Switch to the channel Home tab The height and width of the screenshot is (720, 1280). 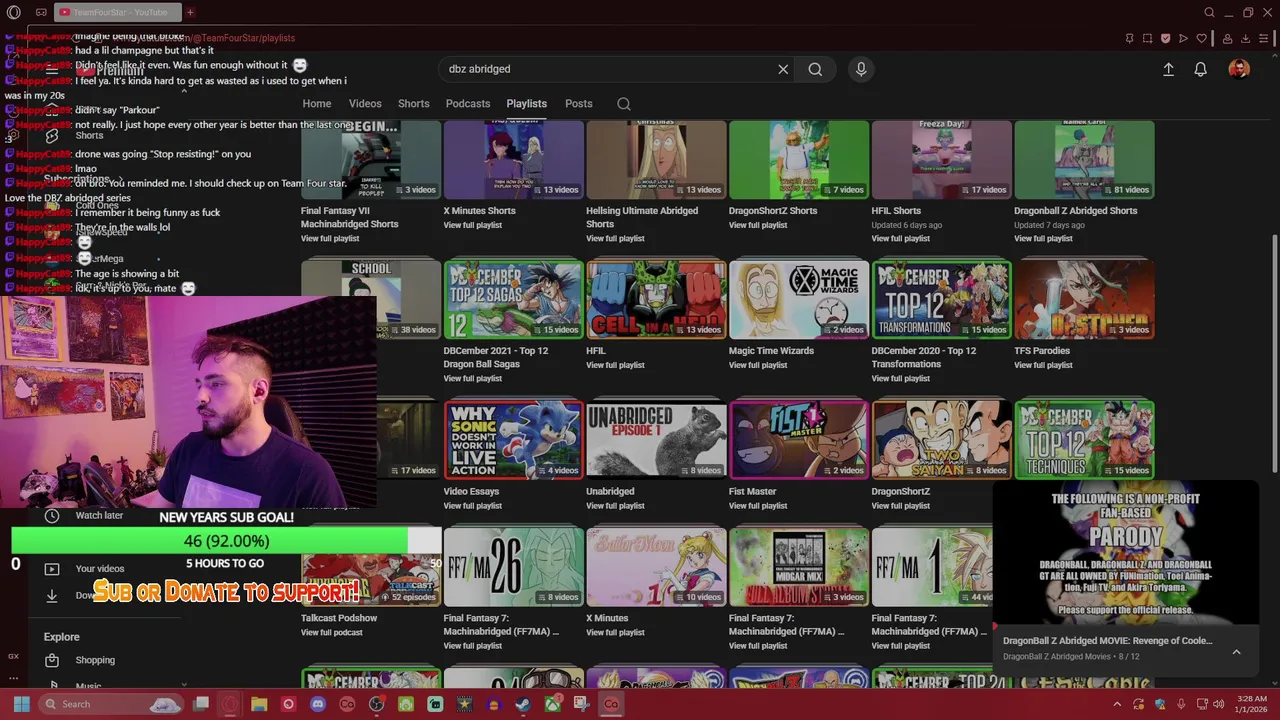pos(317,104)
